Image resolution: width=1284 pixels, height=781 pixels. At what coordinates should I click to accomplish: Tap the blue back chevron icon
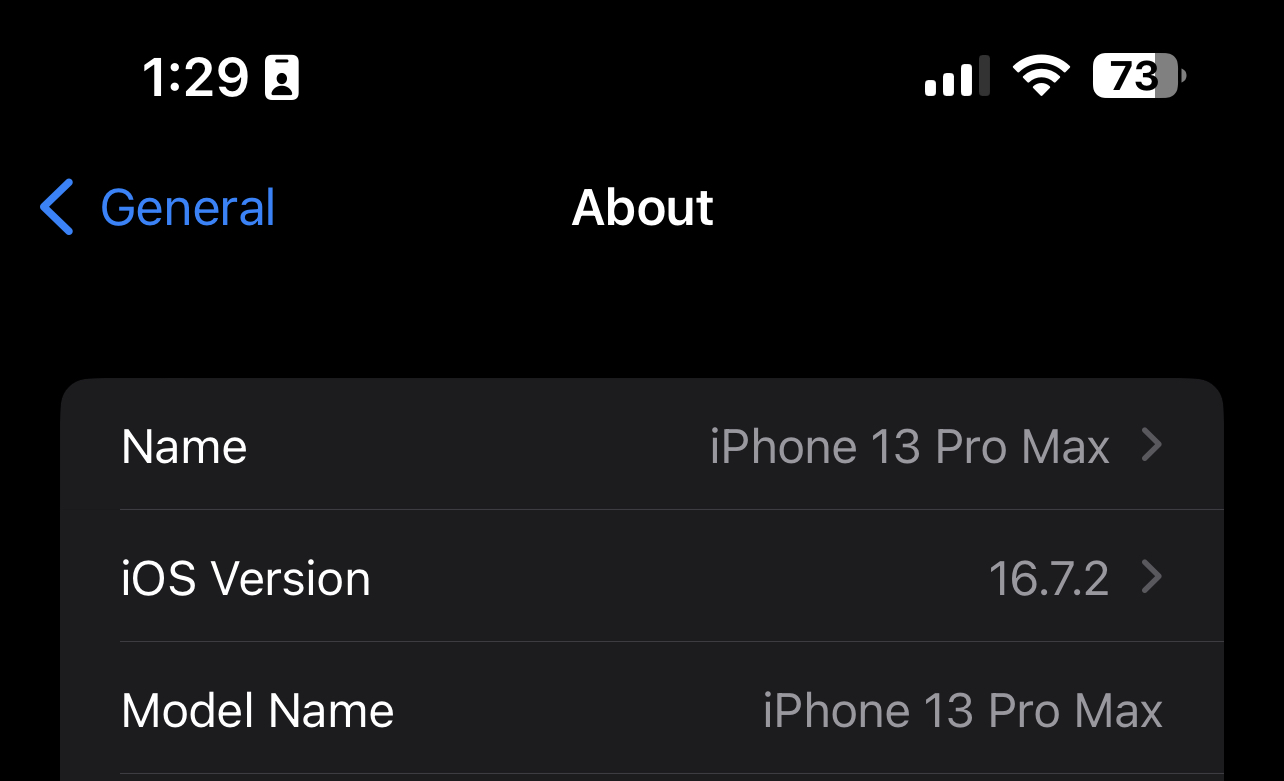57,207
